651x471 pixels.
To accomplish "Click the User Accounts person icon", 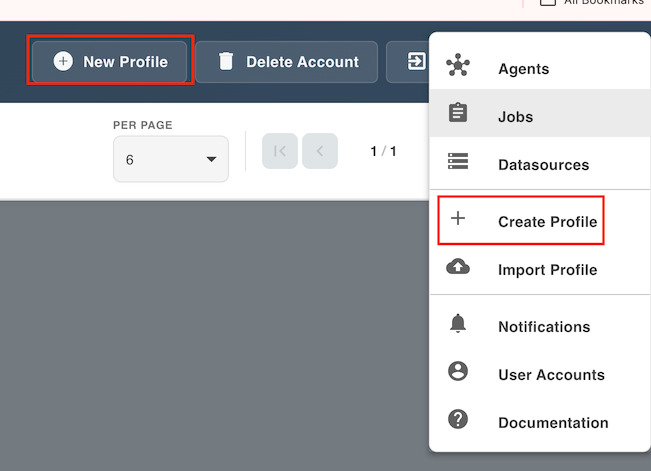I will (x=458, y=371).
